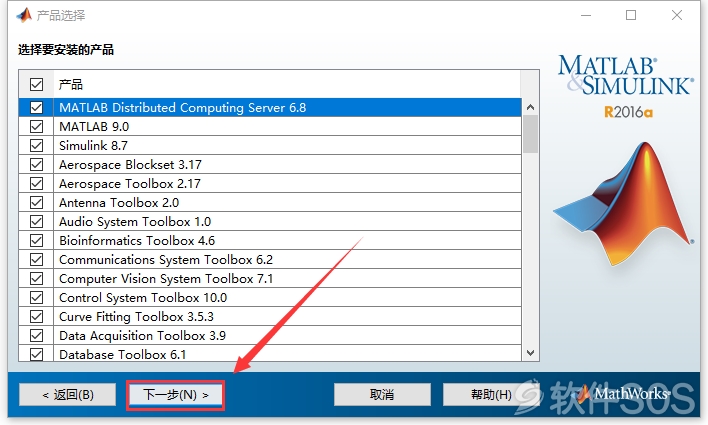This screenshot has width=708, height=425.
Task: Select the Database Toolbox 6.1 row text
Action: [x=122, y=354]
